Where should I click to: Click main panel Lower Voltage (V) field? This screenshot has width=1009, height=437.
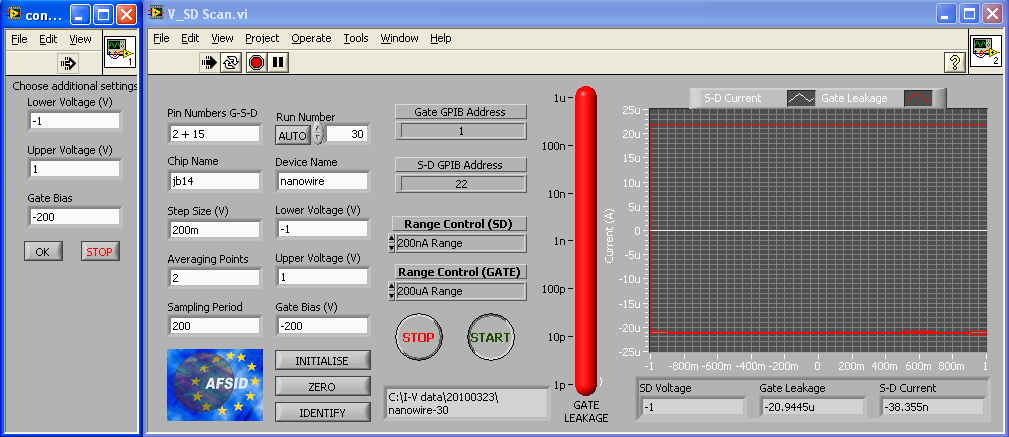tap(322, 229)
